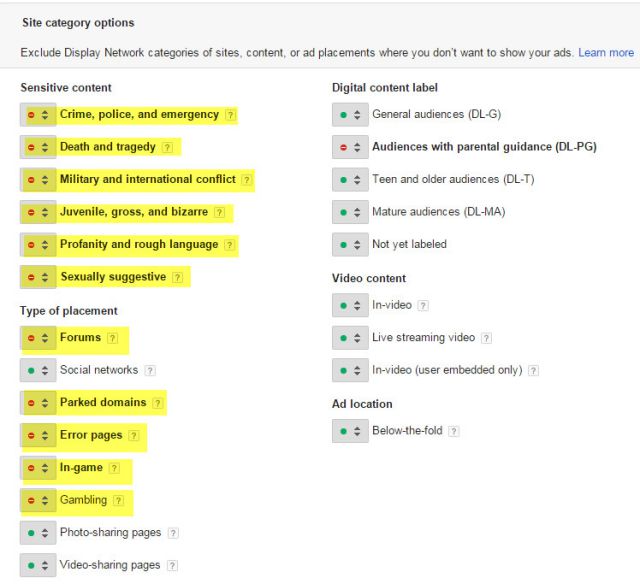Open the In-video status dropdown
The width and height of the screenshot is (640, 584).
pos(350,305)
